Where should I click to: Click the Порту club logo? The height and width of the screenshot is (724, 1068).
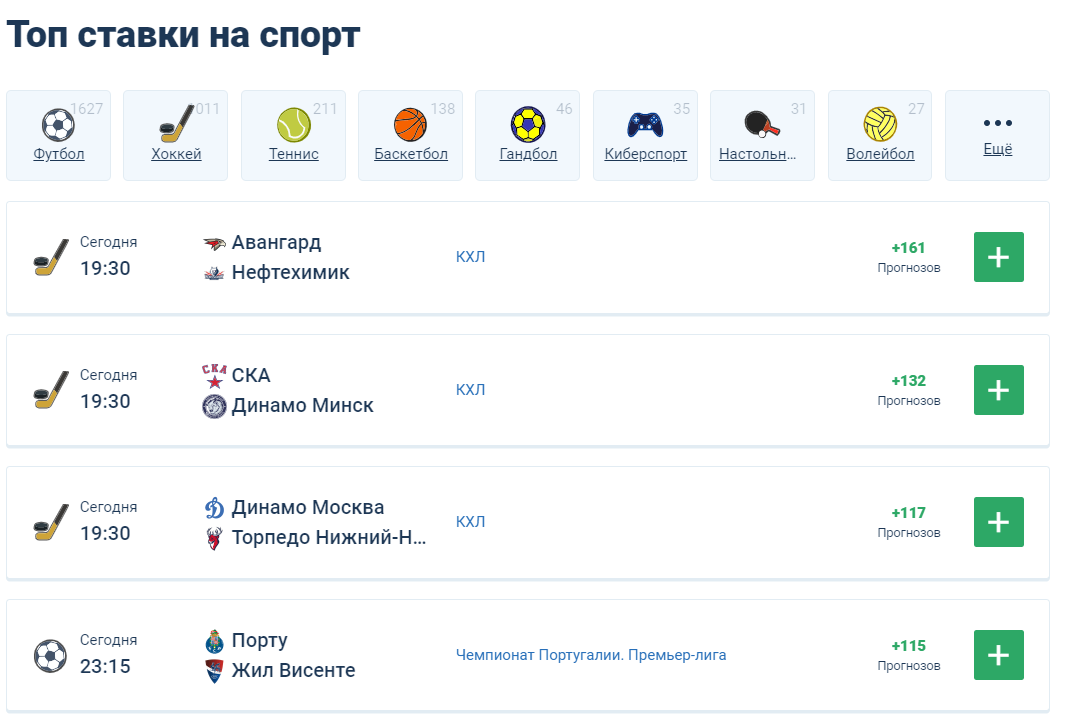click(x=214, y=641)
